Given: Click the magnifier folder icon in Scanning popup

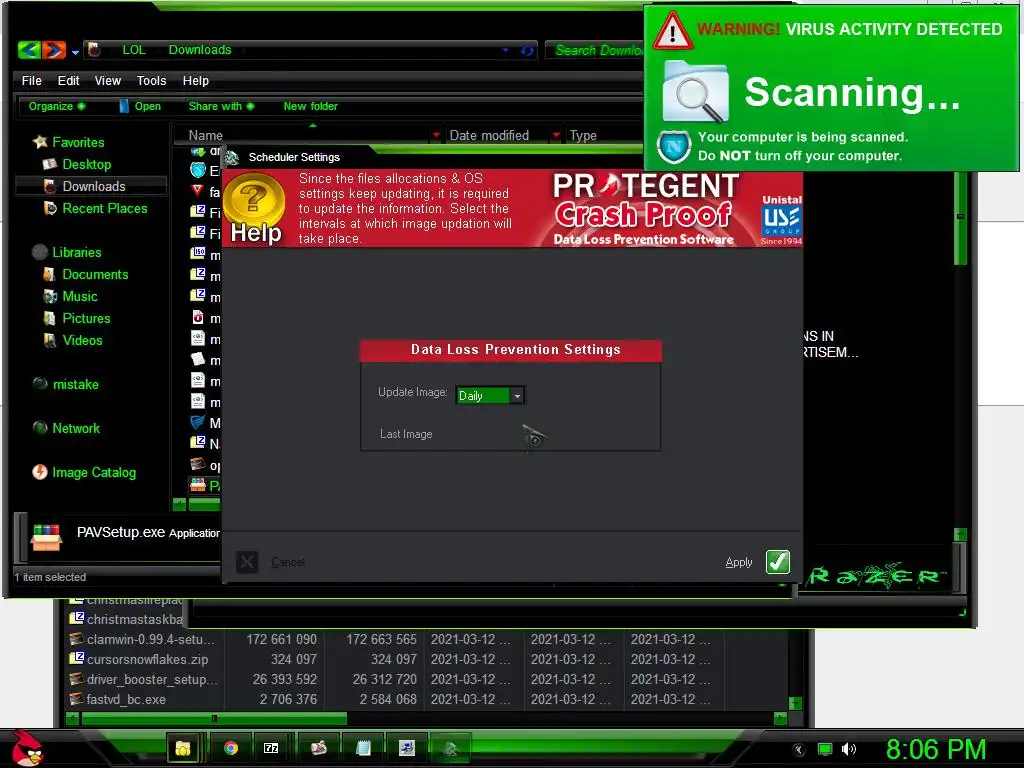Looking at the screenshot, I should click(696, 91).
